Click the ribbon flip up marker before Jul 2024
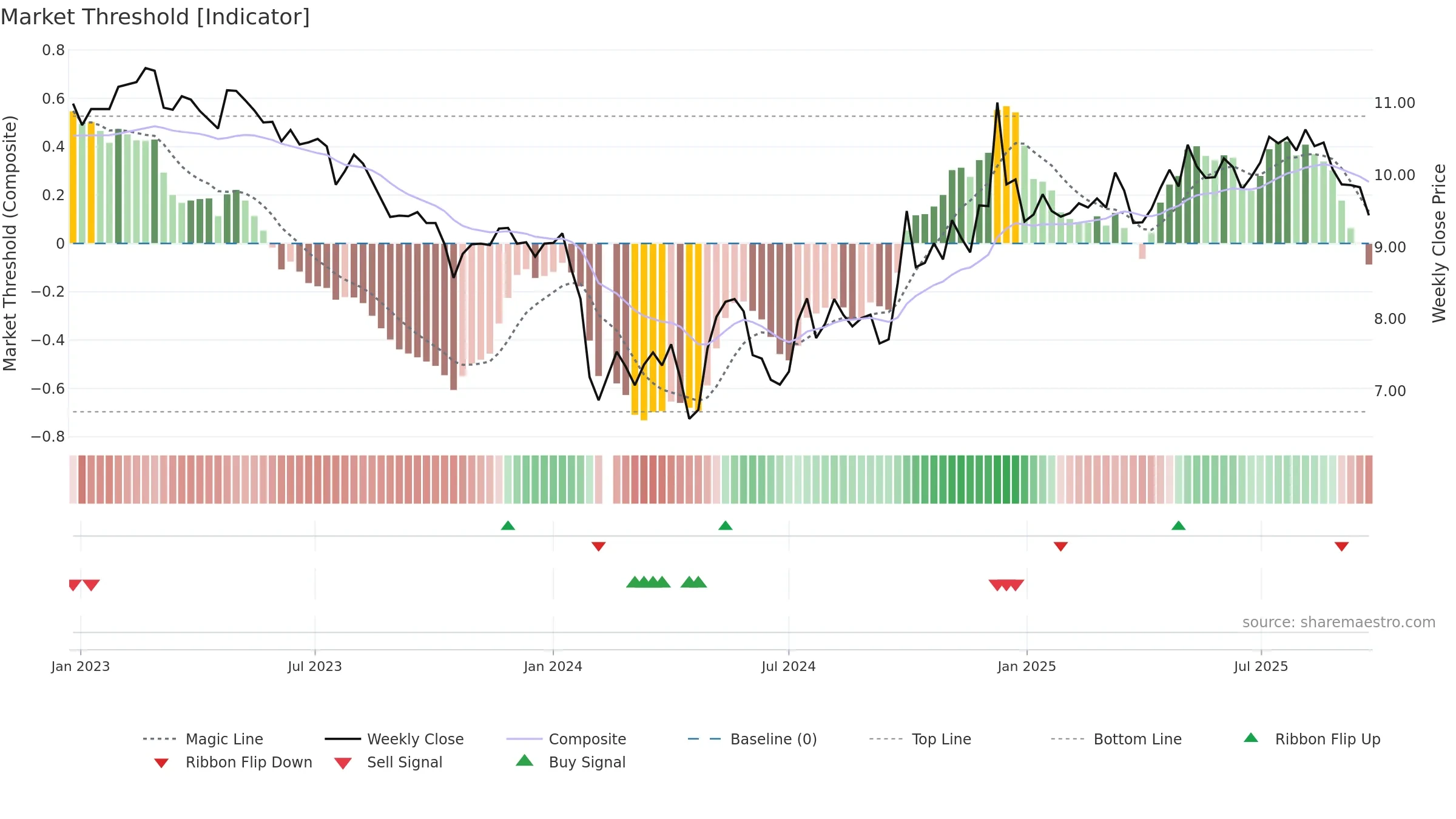 [725, 525]
